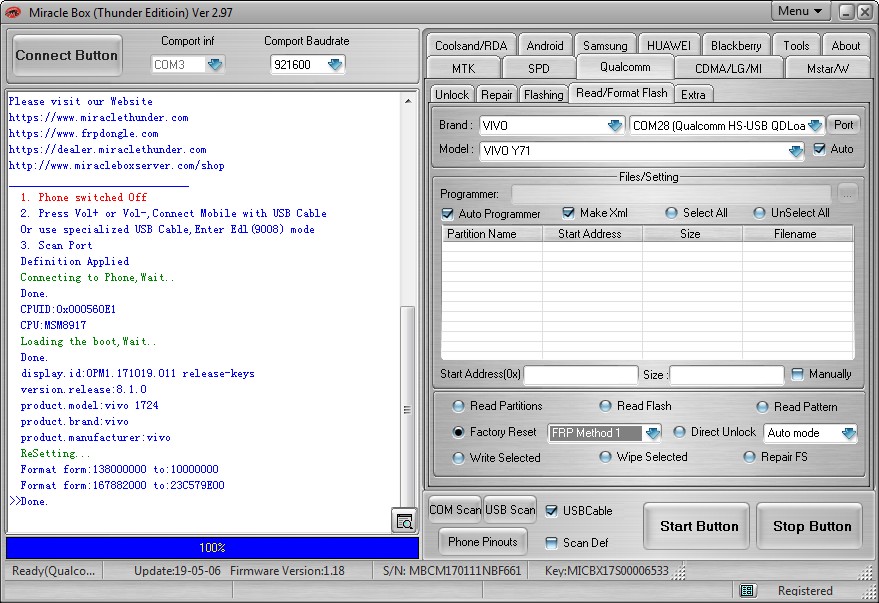Open the Qualcomm tab
The width and height of the screenshot is (879, 603).
[x=625, y=67]
